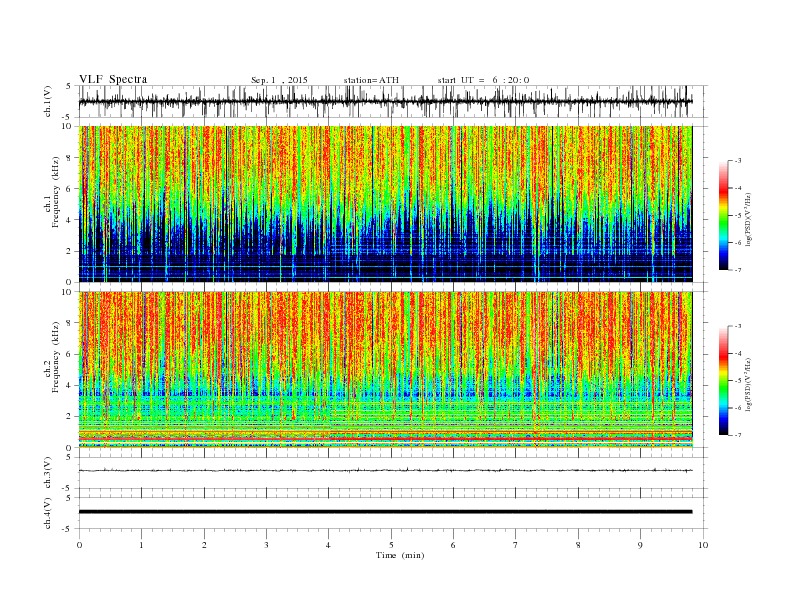Click the ch.1 PSD color bar
Image resolution: width=792 pixels, height=612 pixels.
pyautogui.click(x=724, y=215)
